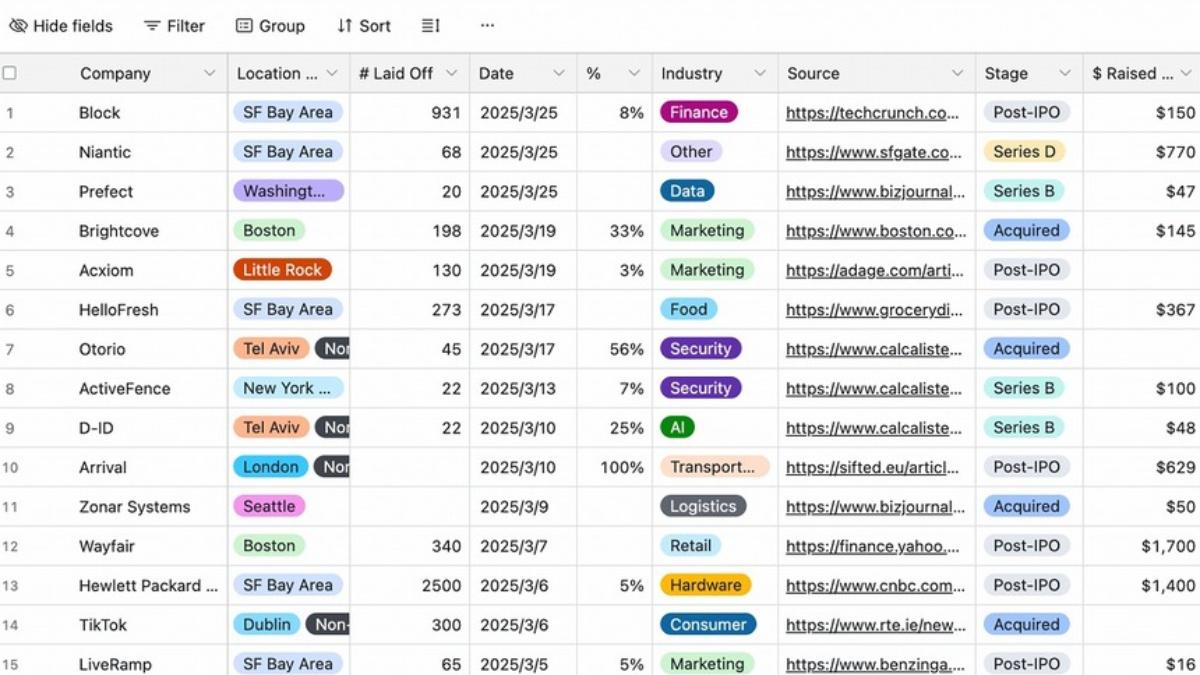The width and height of the screenshot is (1200, 675).
Task: Select the 2025/3/9 date cell
Action: (x=523, y=507)
